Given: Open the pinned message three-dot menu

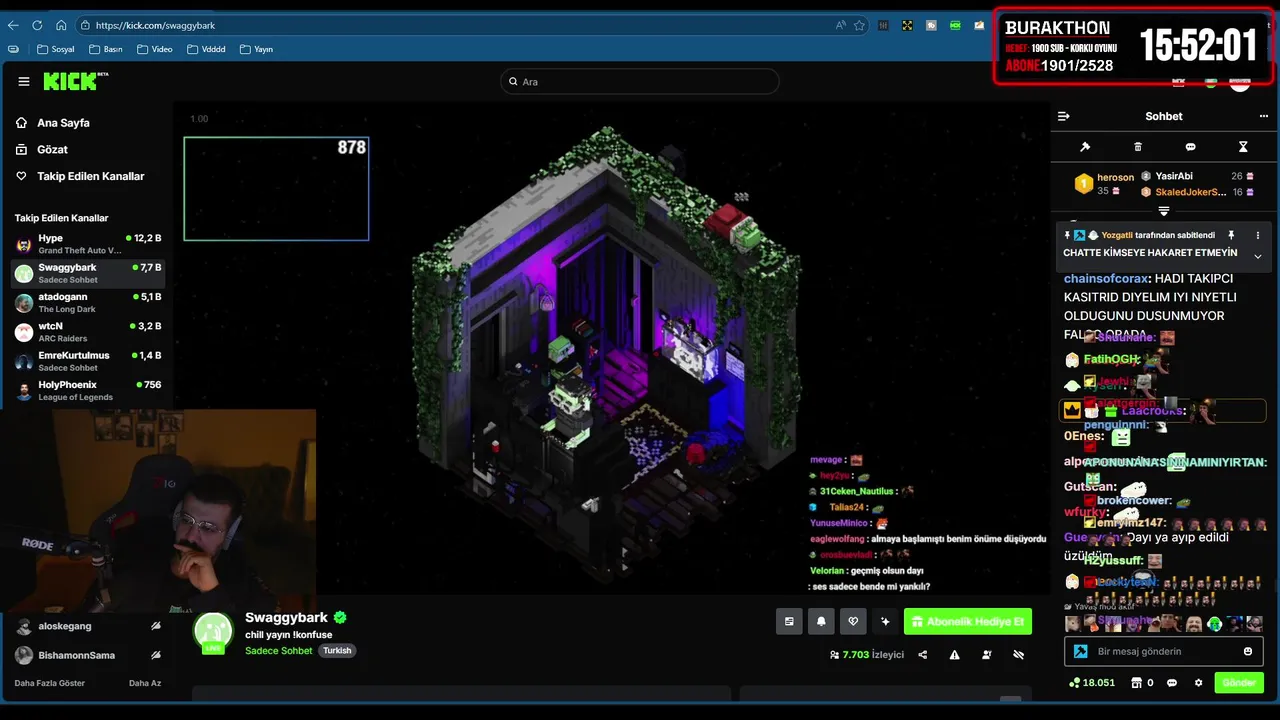Looking at the screenshot, I should 1258,235.
